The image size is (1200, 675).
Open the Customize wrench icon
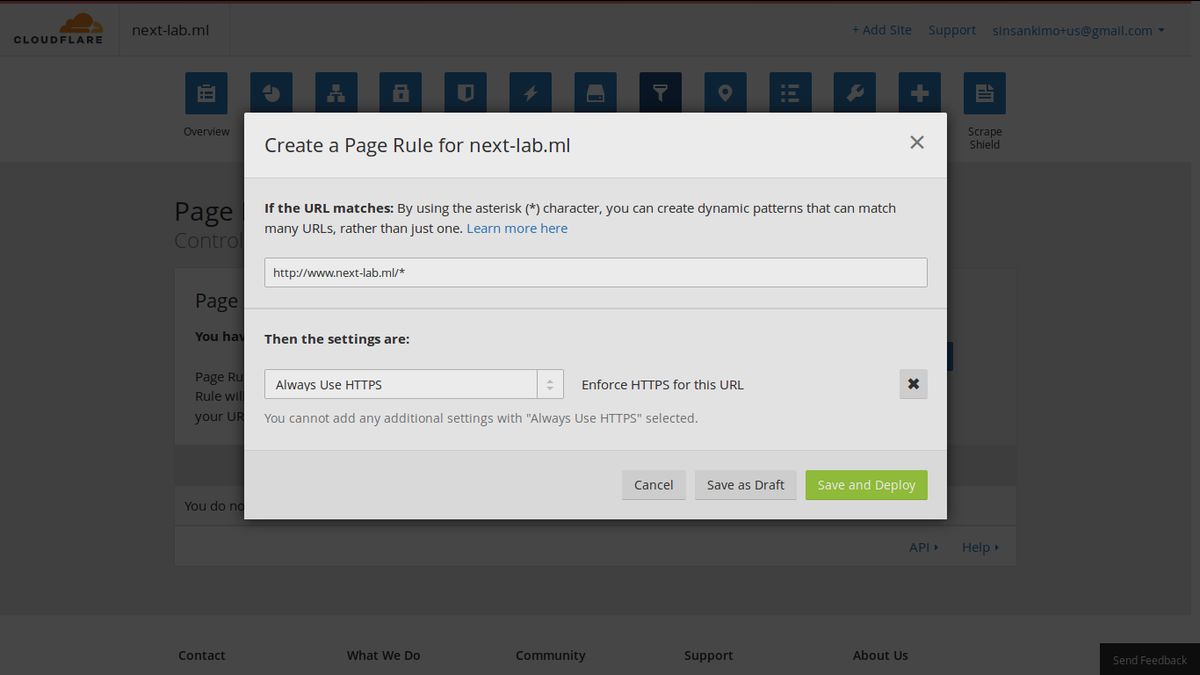pos(855,93)
